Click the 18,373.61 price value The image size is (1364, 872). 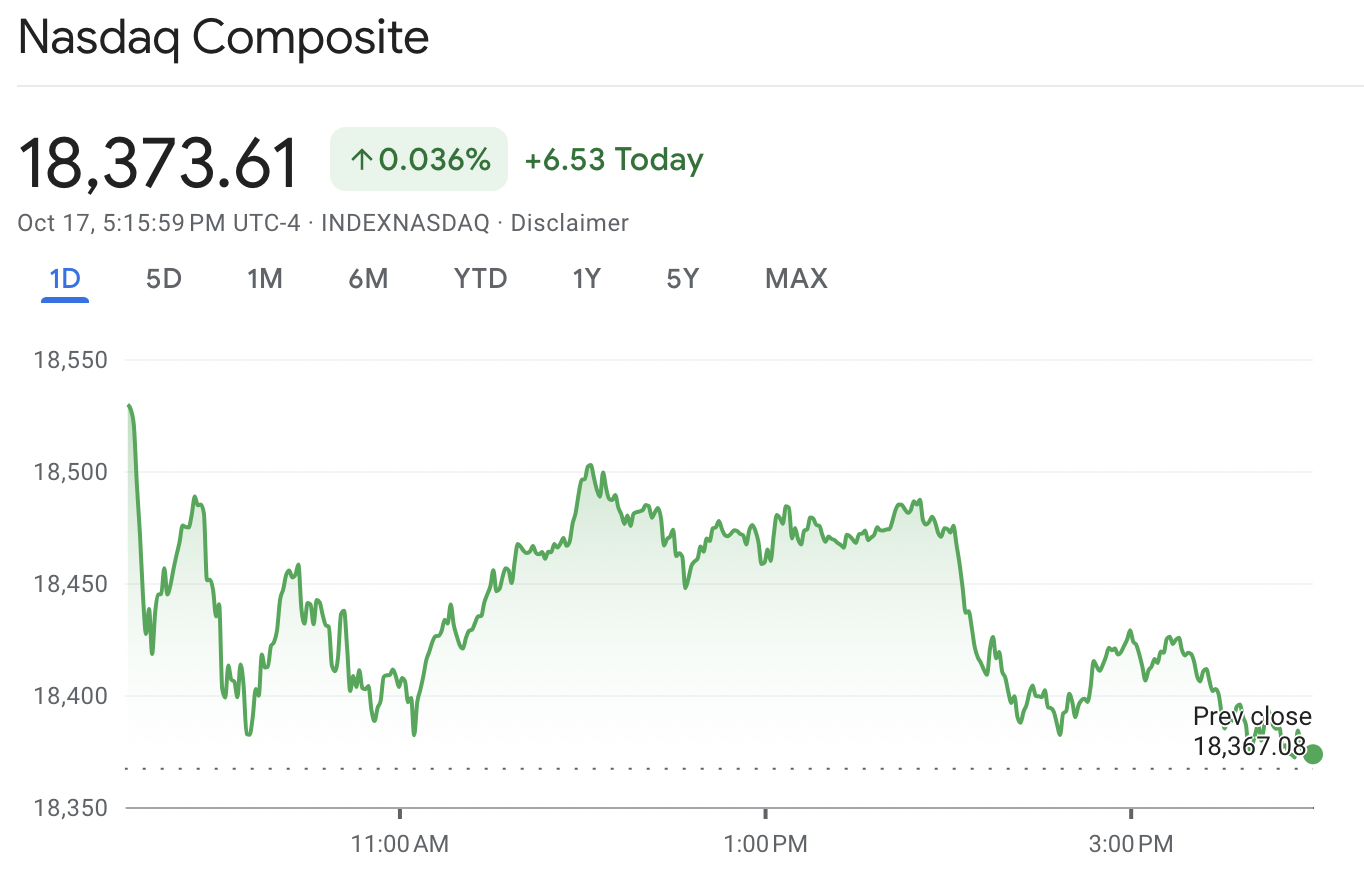pos(157,160)
